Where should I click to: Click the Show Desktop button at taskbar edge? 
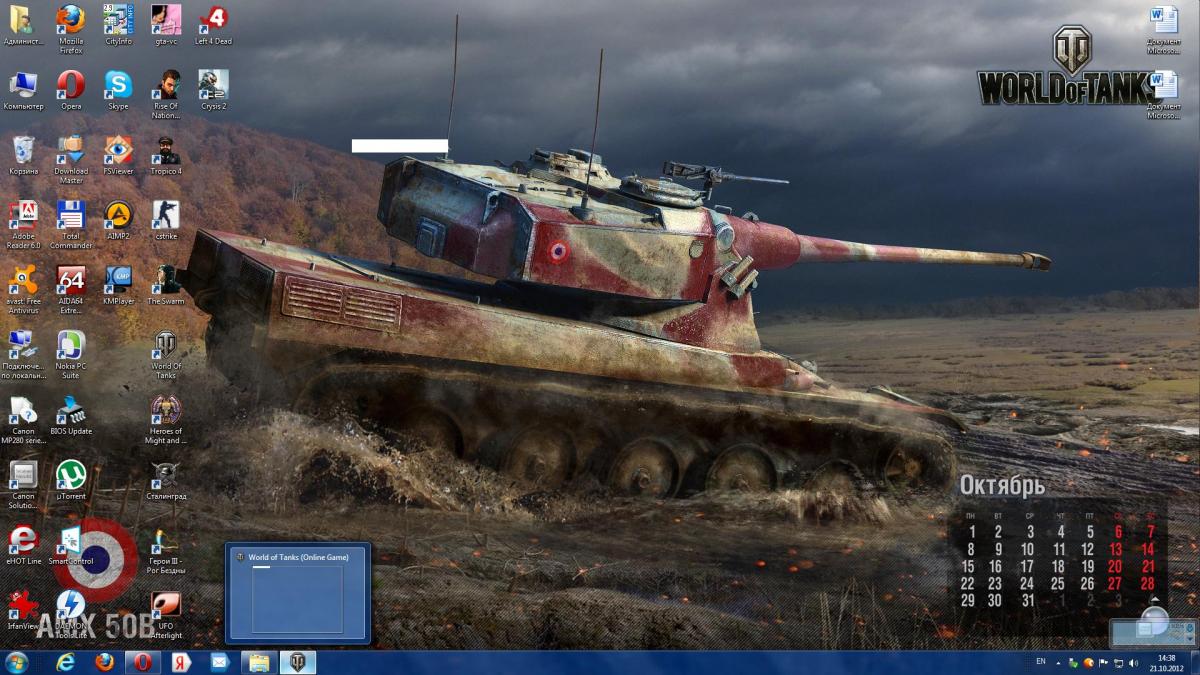[x=1193, y=662]
